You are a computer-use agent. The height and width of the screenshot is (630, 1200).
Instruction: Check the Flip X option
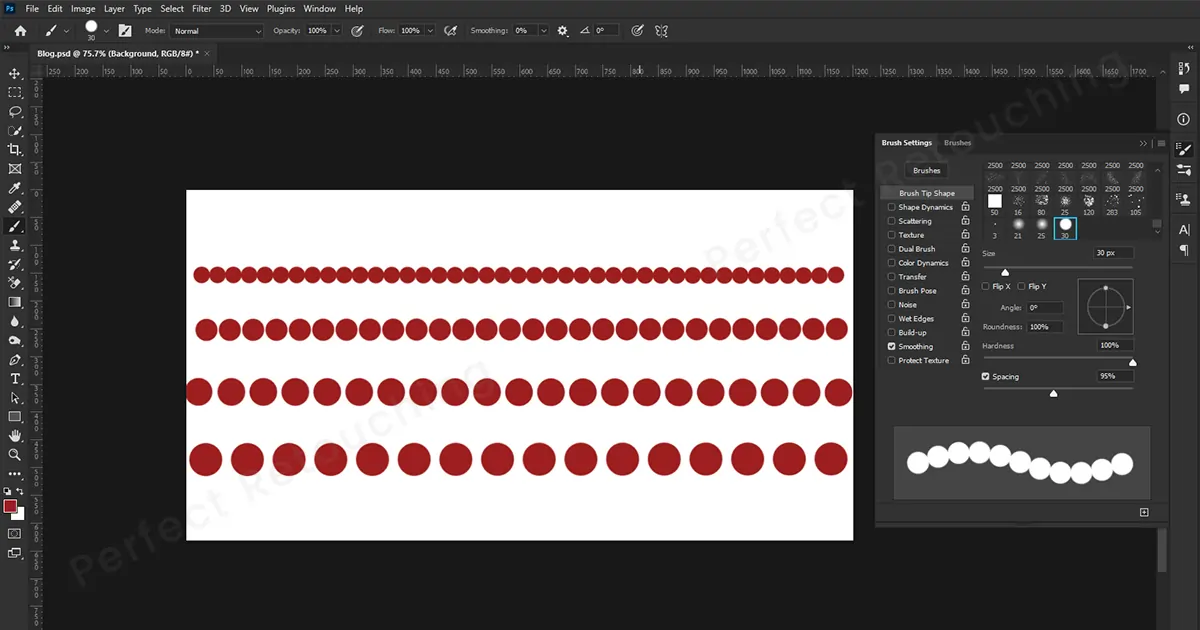986,285
